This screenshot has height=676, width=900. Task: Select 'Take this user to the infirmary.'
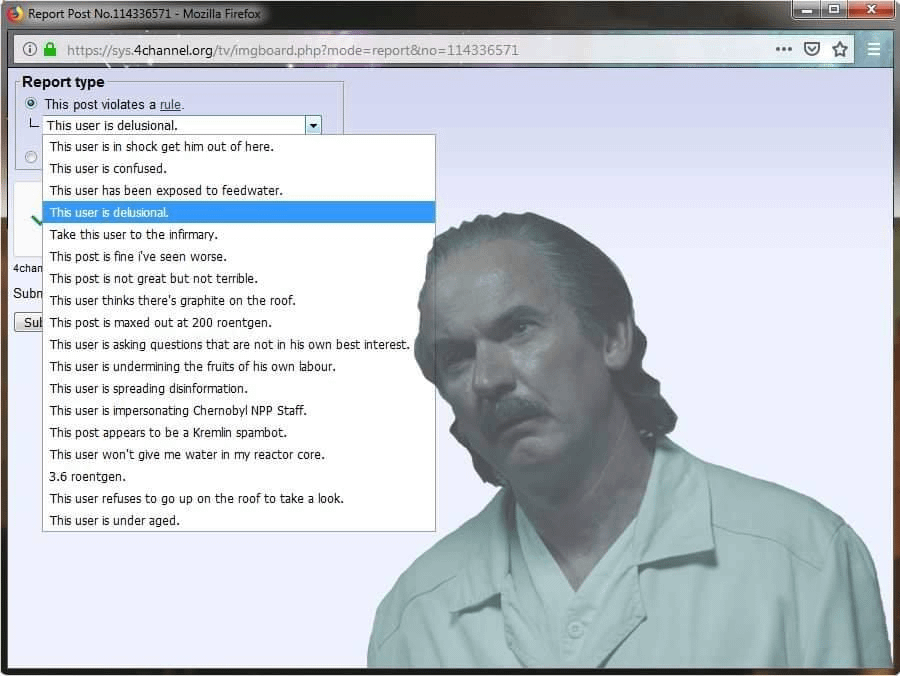[x=239, y=235]
